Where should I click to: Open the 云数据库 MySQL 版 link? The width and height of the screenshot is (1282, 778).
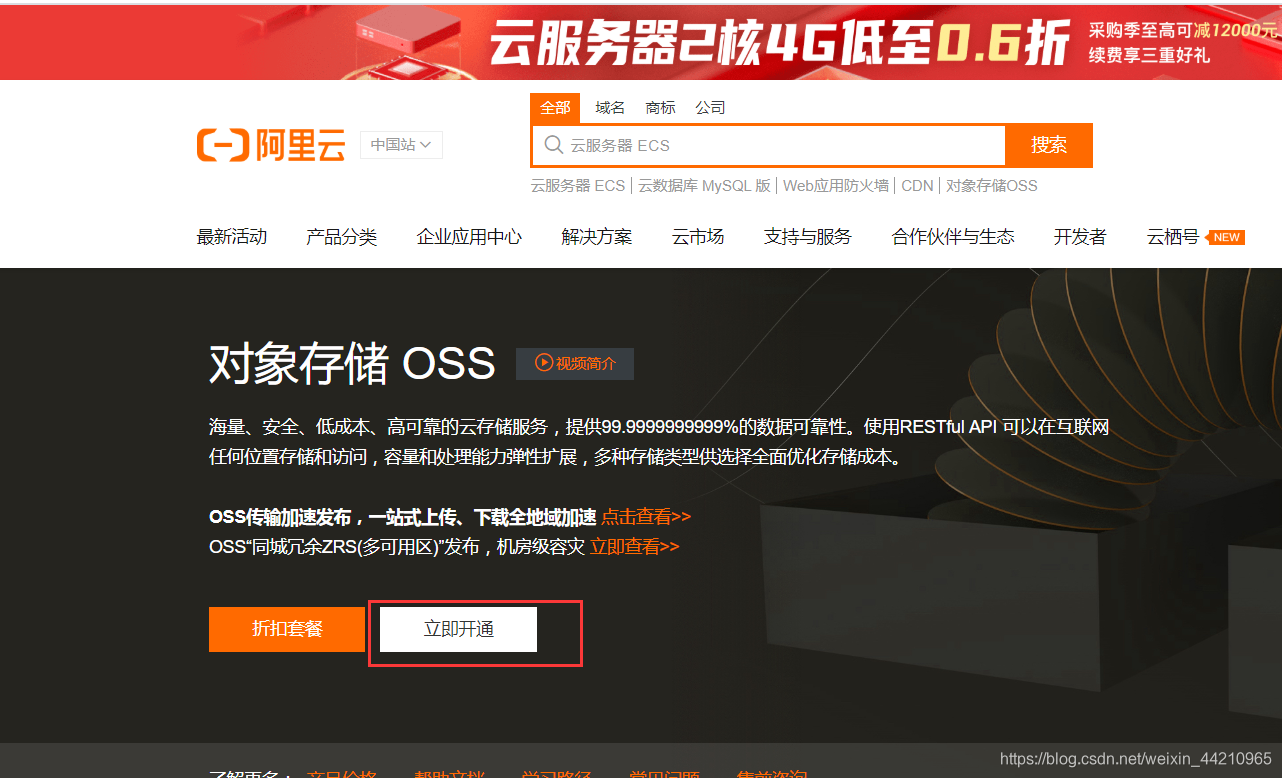704,186
